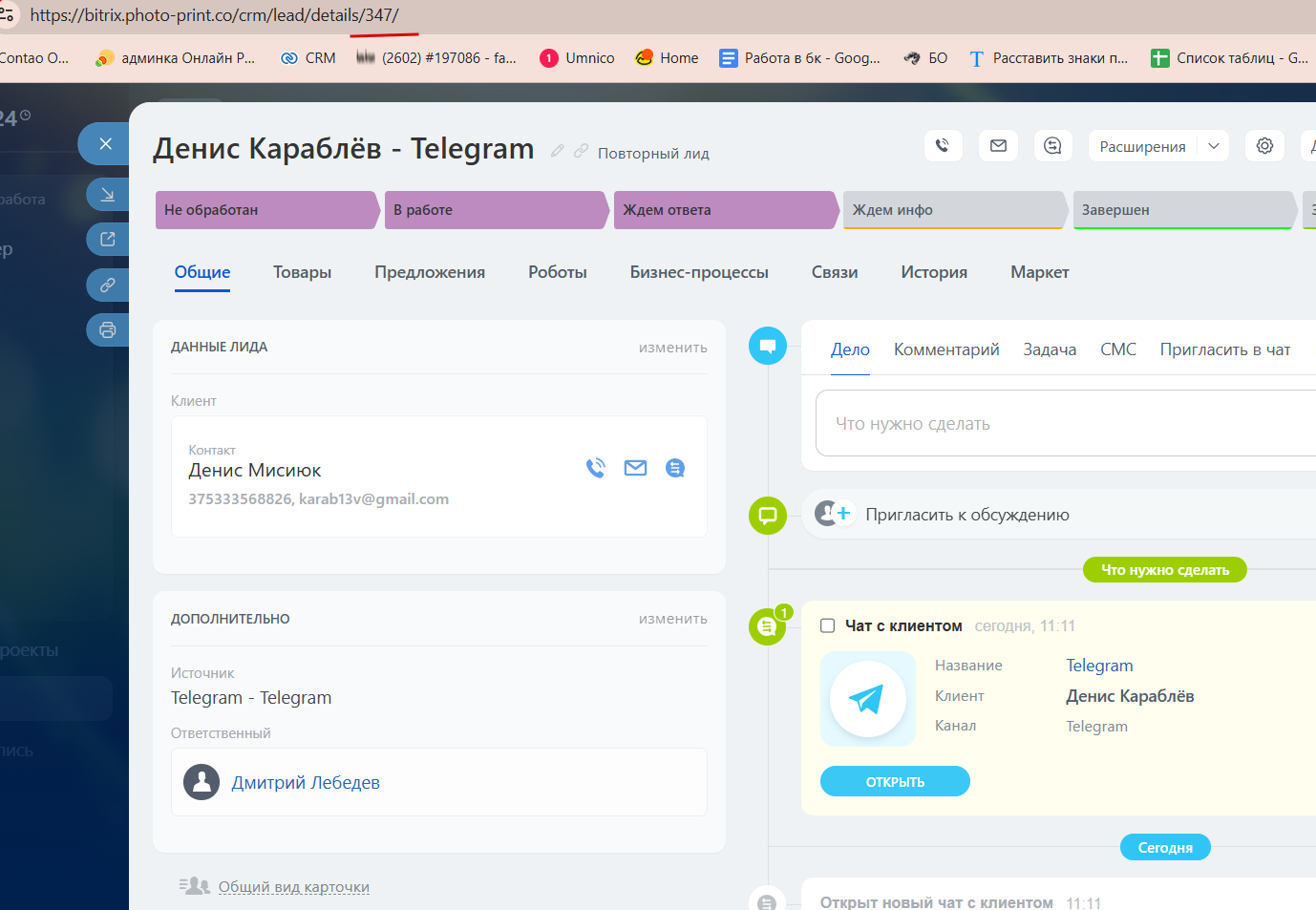The width and height of the screenshot is (1316, 910).
Task: Click изменить in ДОПОЛНИТЕЛЬНО section
Action: [673, 619]
